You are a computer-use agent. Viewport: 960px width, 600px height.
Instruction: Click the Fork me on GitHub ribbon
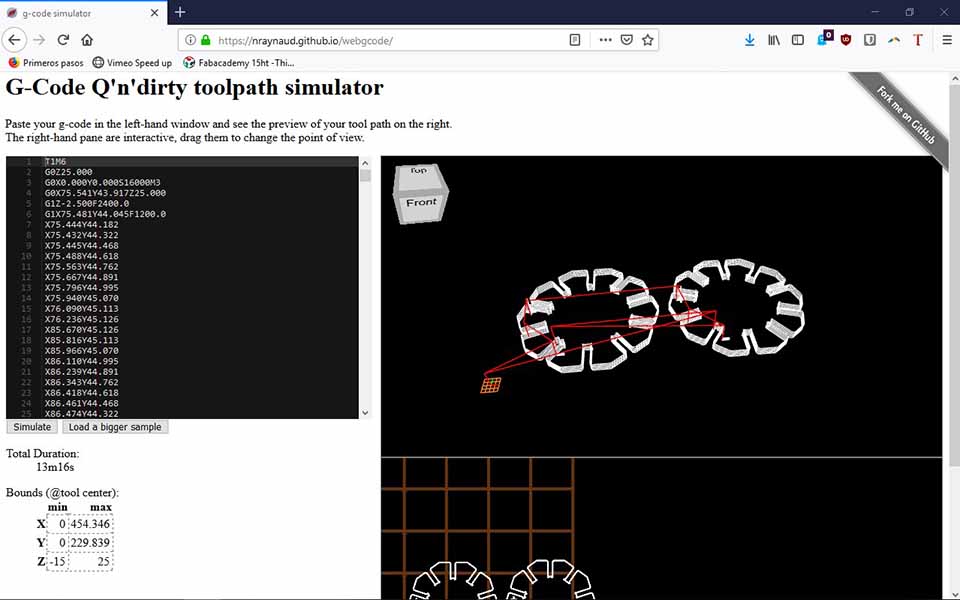tap(905, 115)
